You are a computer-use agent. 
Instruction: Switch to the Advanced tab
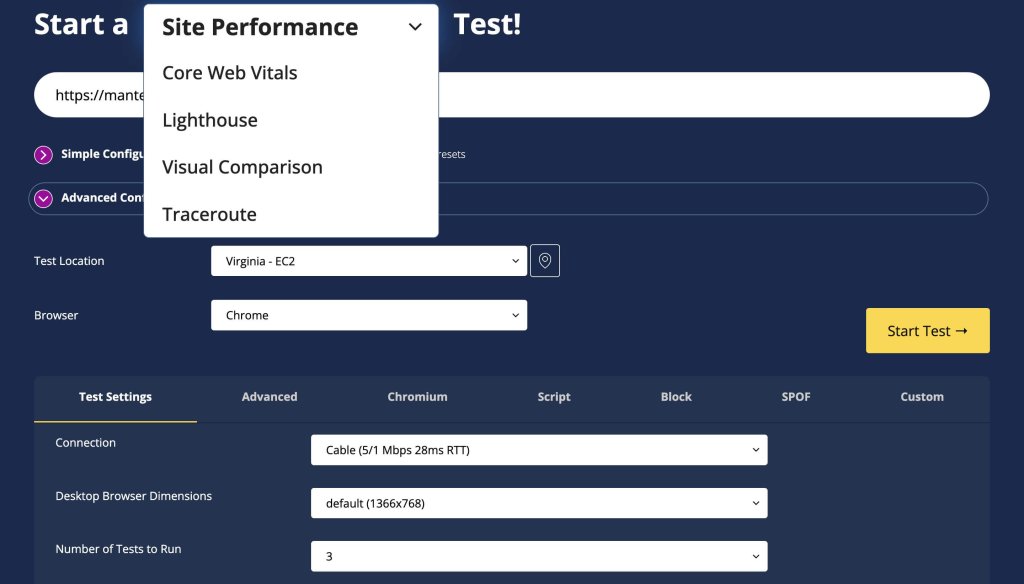[269, 397]
